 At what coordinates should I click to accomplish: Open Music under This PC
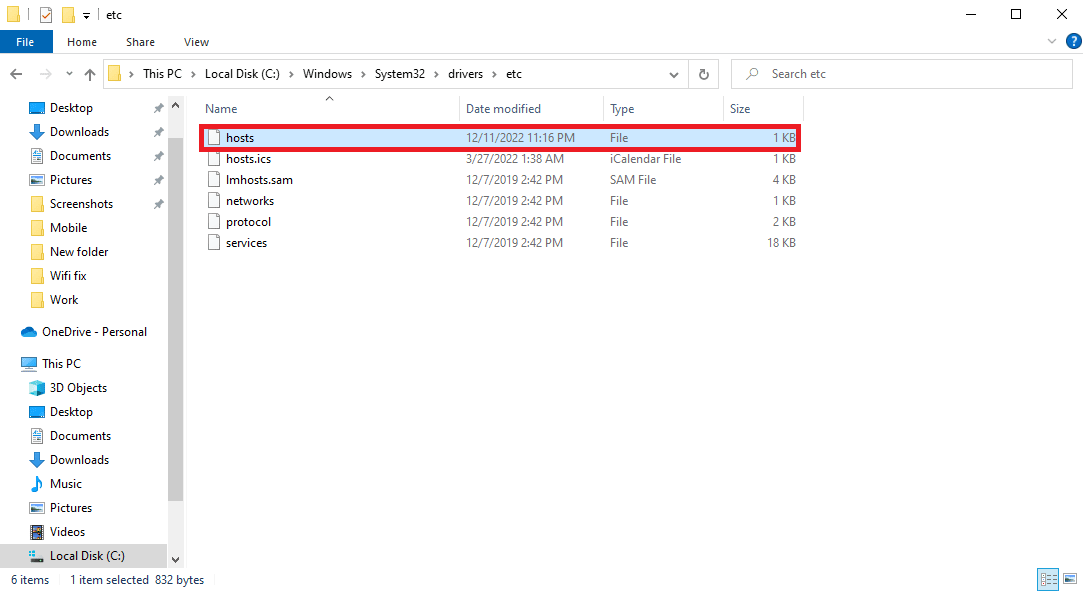pyautogui.click(x=66, y=484)
